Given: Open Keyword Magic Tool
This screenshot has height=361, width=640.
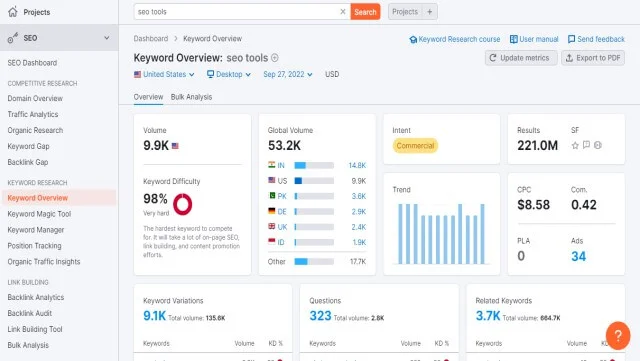Looking at the screenshot, I should (39, 214).
